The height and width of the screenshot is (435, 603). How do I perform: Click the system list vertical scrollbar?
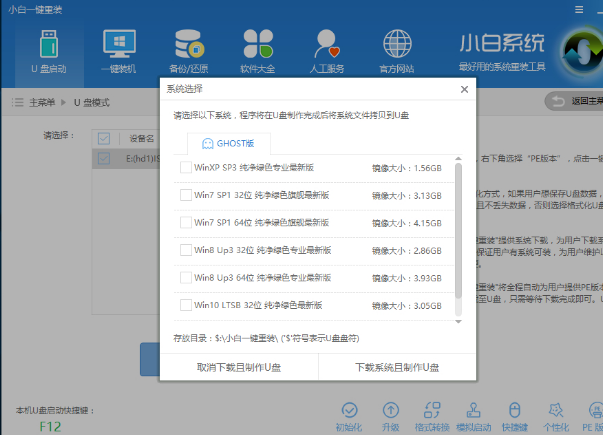(459, 230)
